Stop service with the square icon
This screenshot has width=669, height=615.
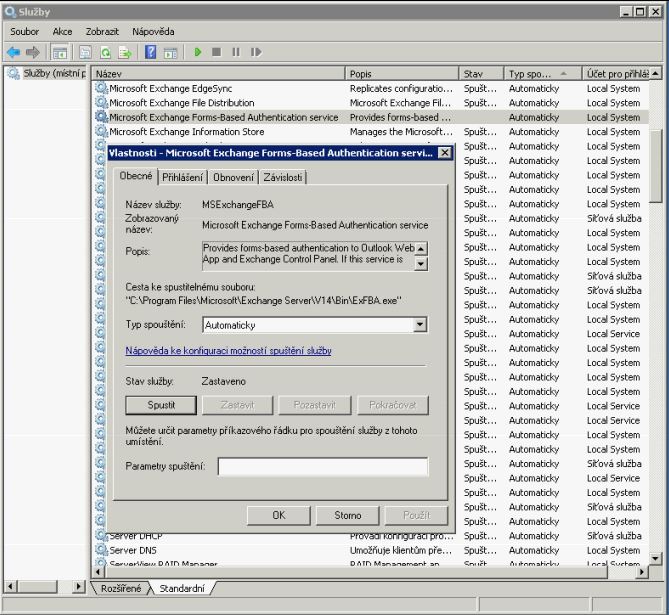point(216,52)
